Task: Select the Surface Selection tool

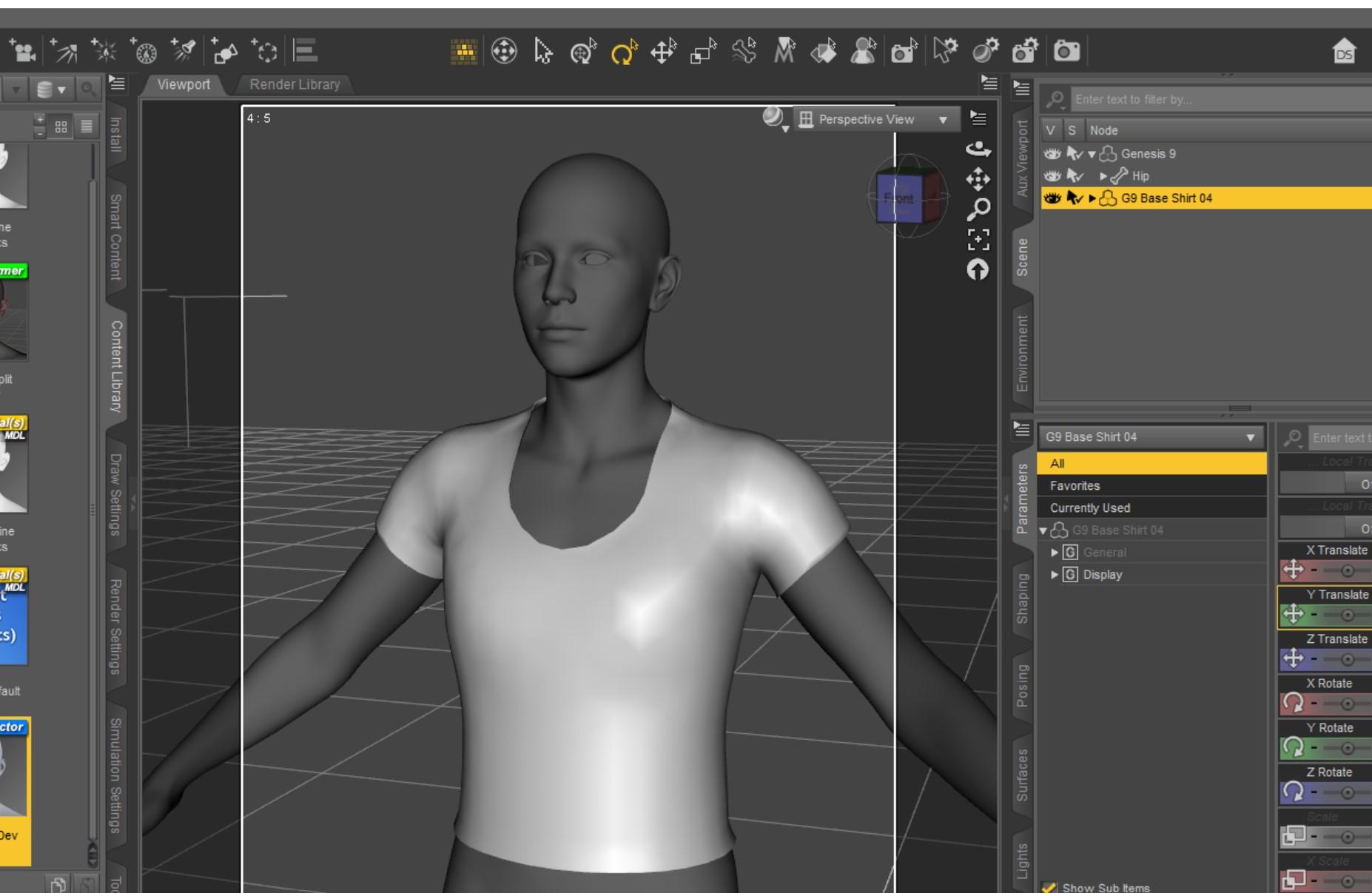Action: [x=823, y=51]
